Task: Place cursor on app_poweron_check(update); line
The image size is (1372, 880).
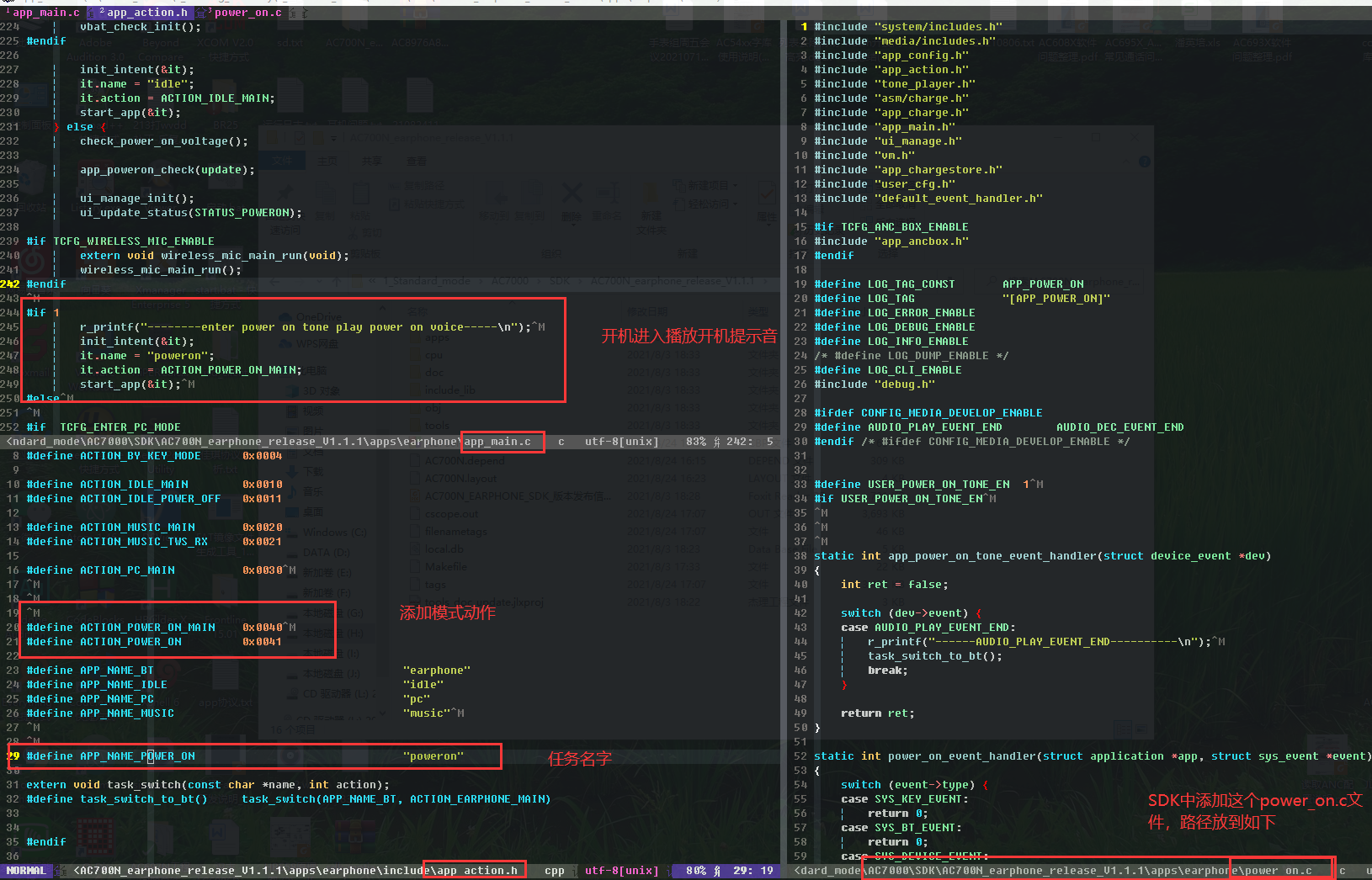Action: (168, 170)
